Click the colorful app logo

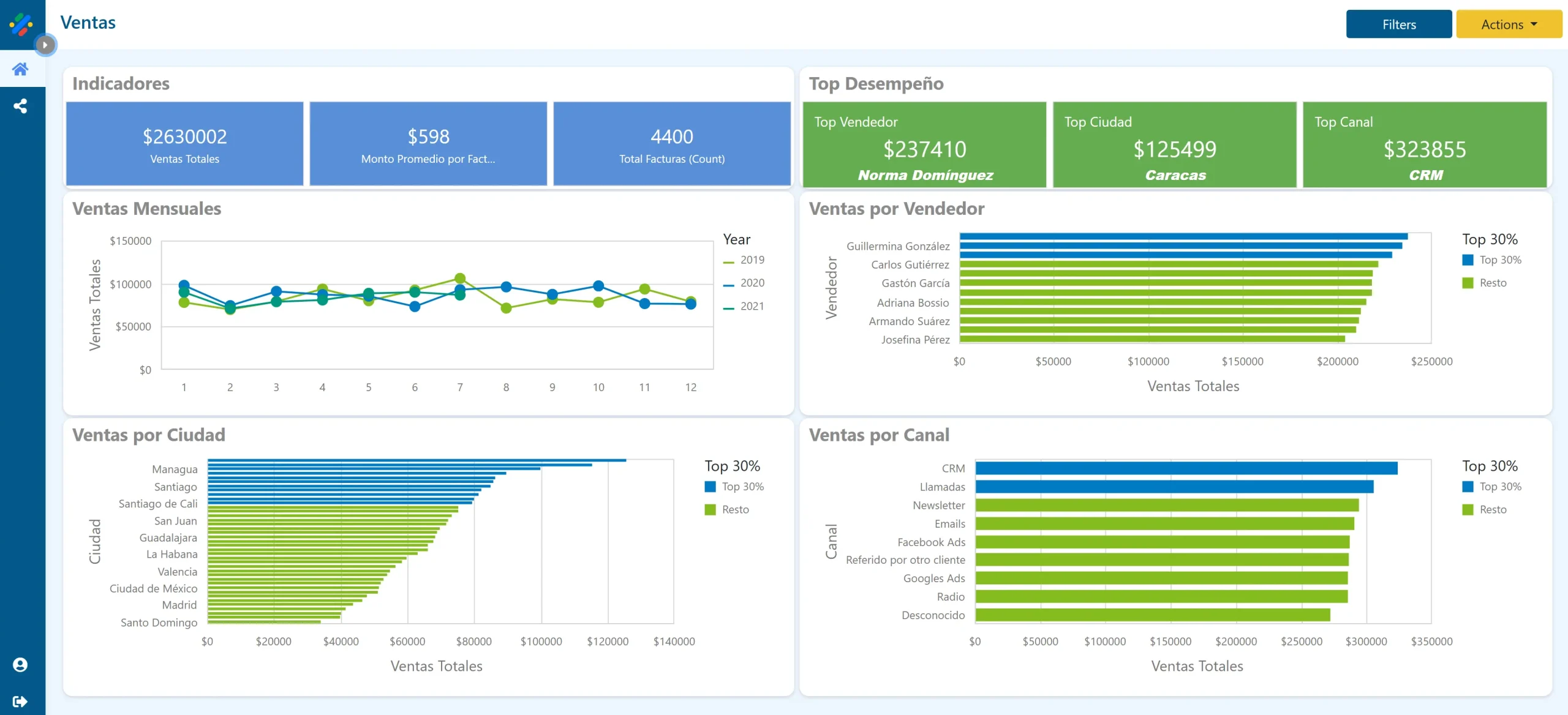coord(21,24)
